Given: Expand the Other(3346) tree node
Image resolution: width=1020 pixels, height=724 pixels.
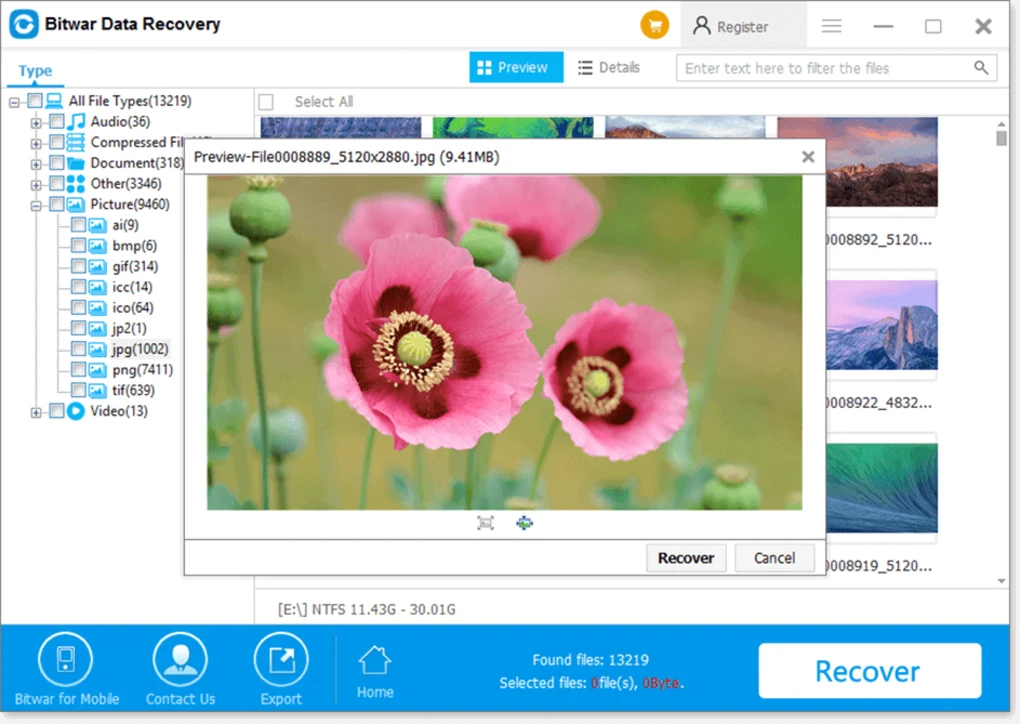Looking at the screenshot, I should (36, 184).
